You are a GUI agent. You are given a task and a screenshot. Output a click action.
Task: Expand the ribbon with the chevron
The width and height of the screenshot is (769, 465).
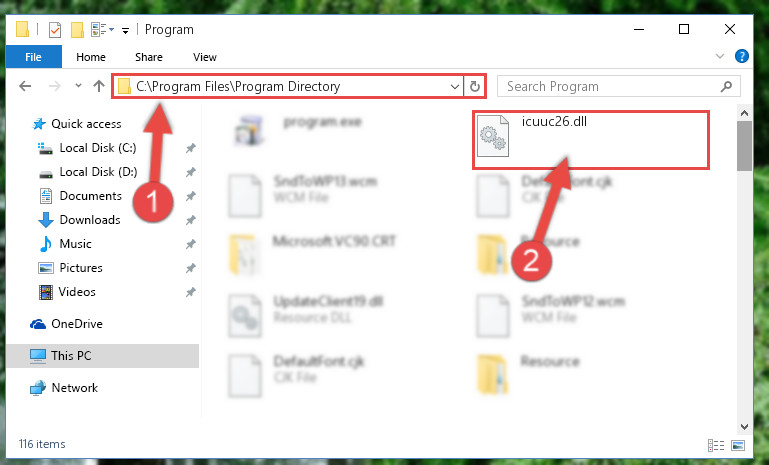(719, 56)
